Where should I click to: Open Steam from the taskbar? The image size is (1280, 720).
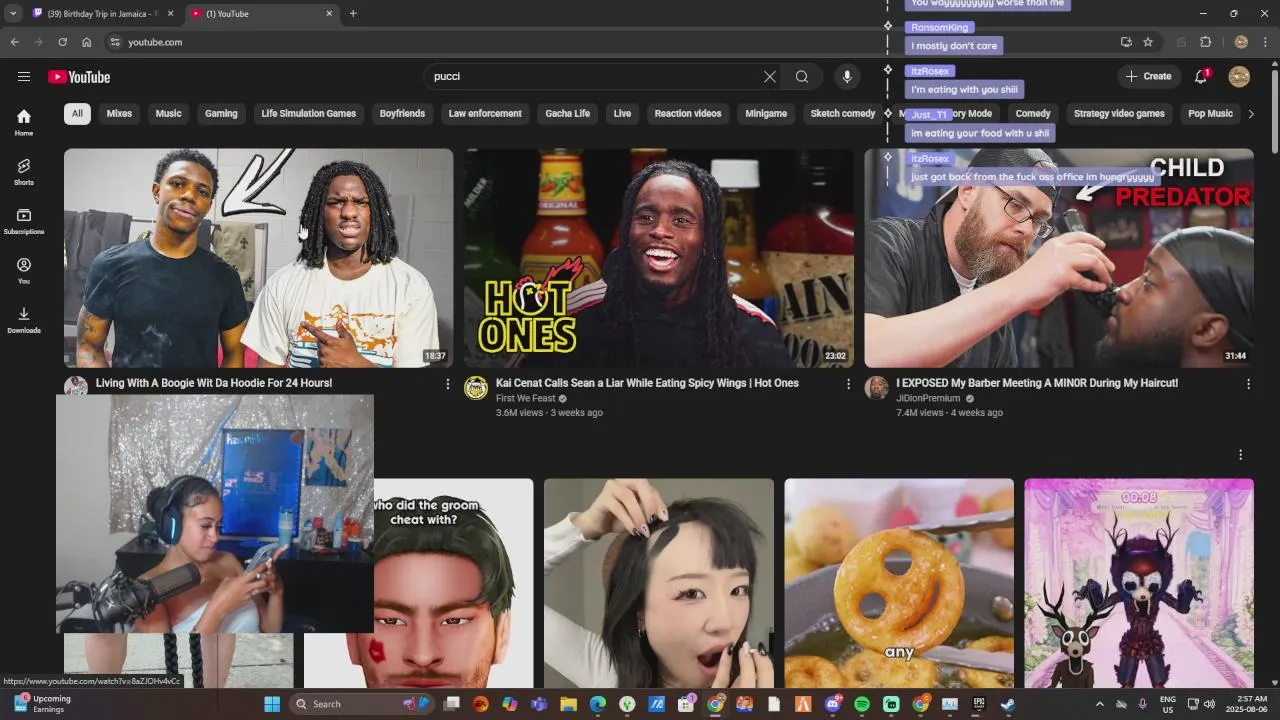point(1008,704)
